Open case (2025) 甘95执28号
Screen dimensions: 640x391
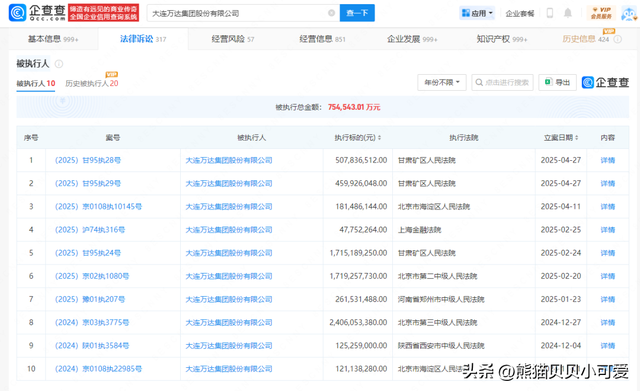point(88,160)
